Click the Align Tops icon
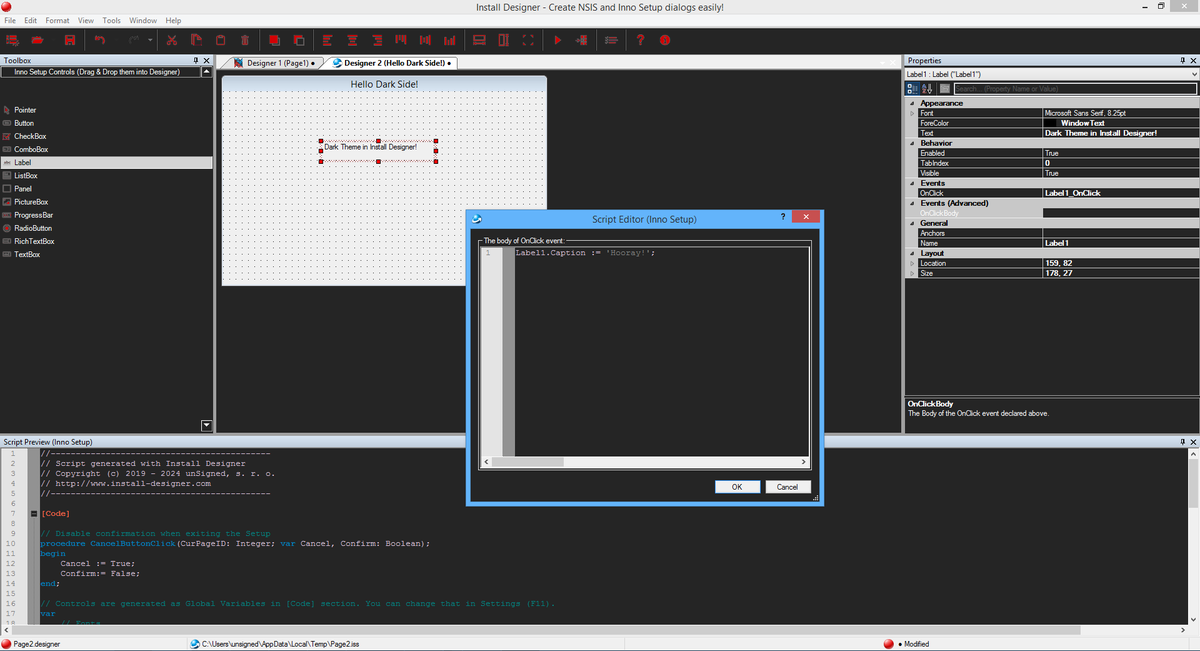 [400, 40]
